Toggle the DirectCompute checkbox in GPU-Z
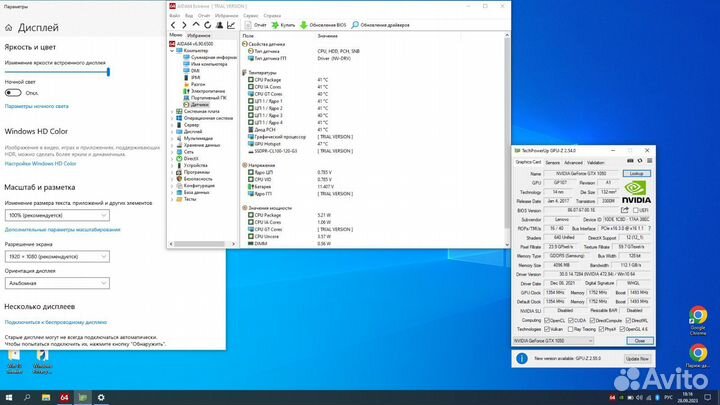Image resolution: width=720 pixels, height=405 pixels. pos(592,321)
